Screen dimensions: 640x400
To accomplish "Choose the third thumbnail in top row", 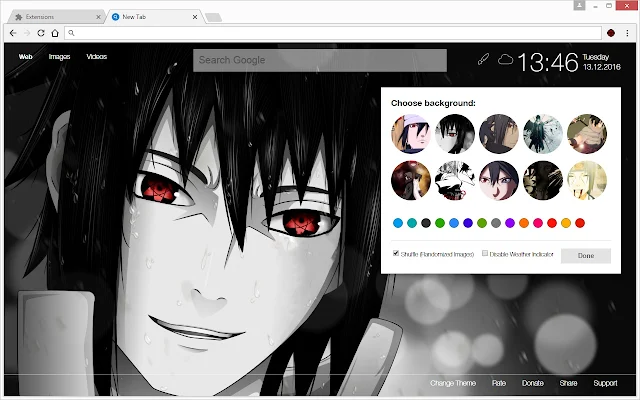I will coord(499,134).
